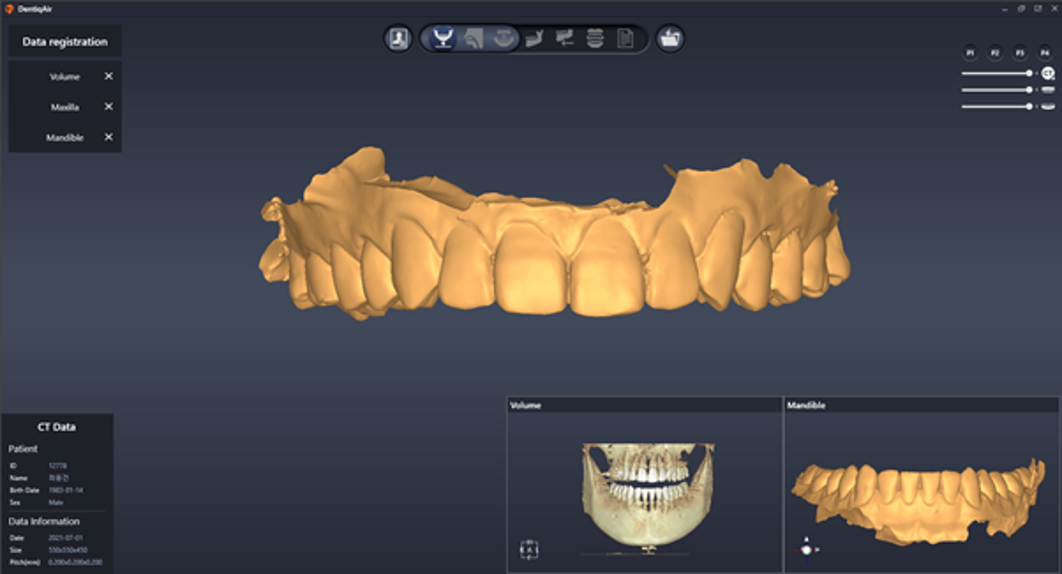The height and width of the screenshot is (574, 1062).
Task: Click the Volume CT skull preview thumbnail
Action: coord(645,497)
